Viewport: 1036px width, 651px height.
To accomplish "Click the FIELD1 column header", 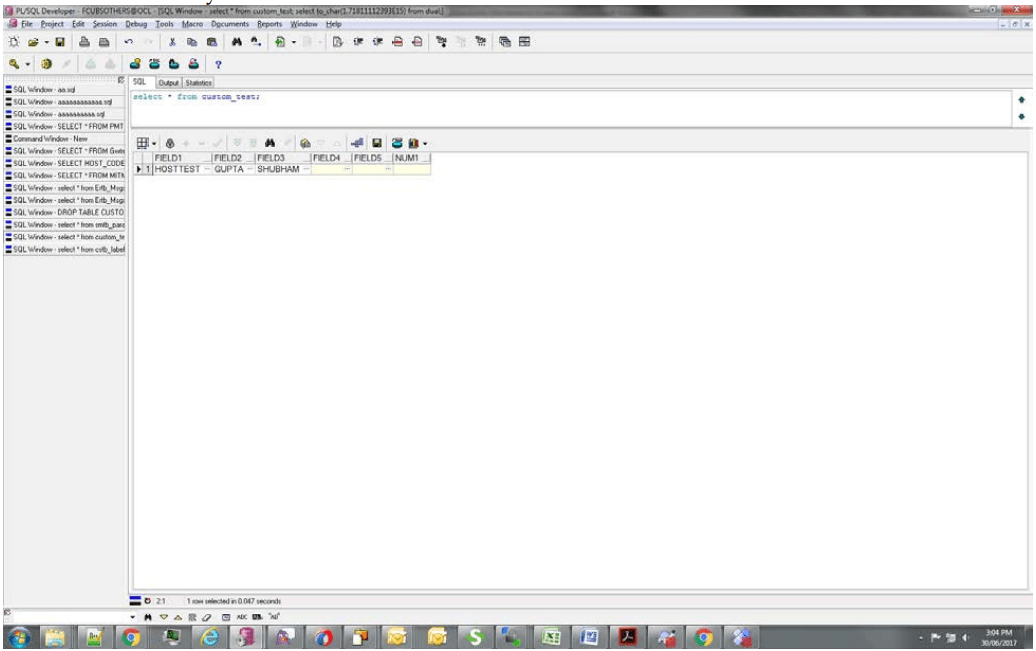I will click(x=182, y=158).
